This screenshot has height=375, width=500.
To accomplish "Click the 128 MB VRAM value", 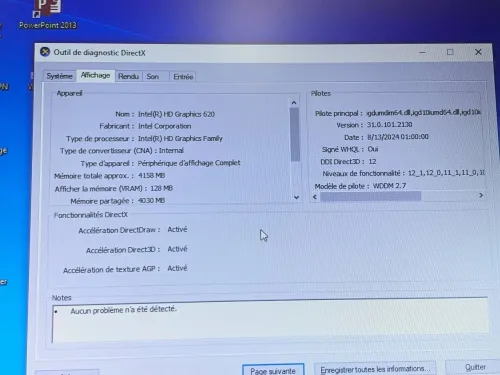I will (161, 188).
